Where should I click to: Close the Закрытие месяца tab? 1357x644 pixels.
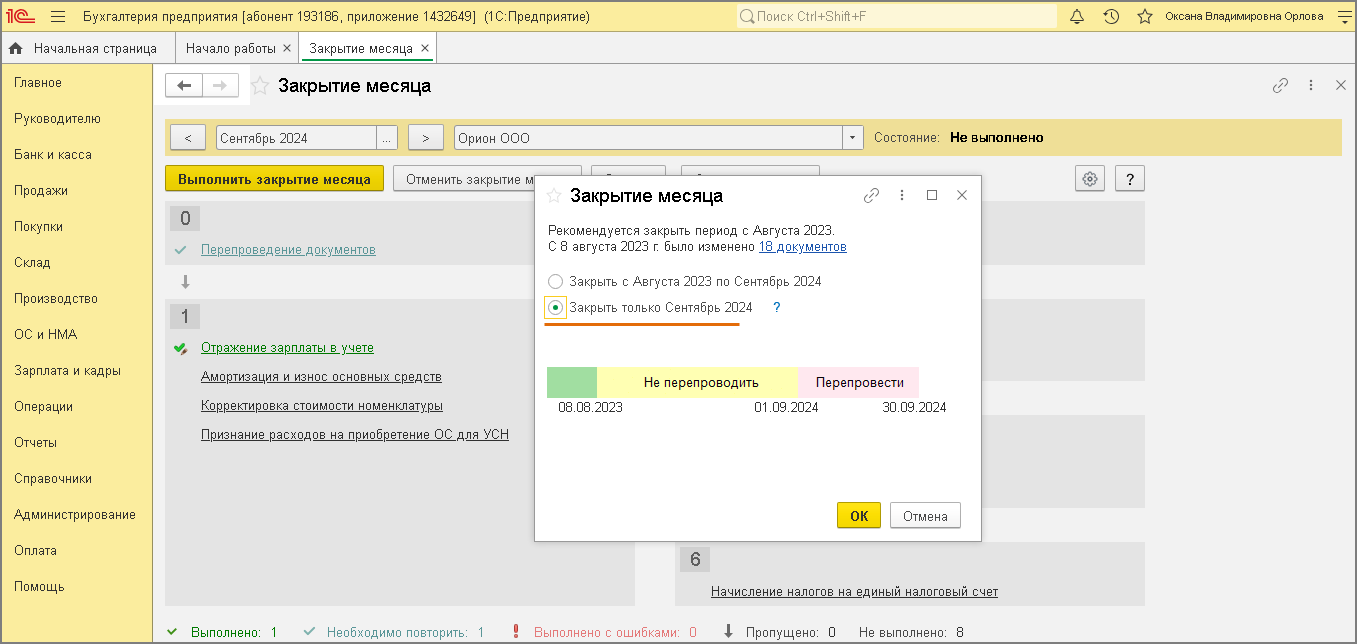coord(425,48)
